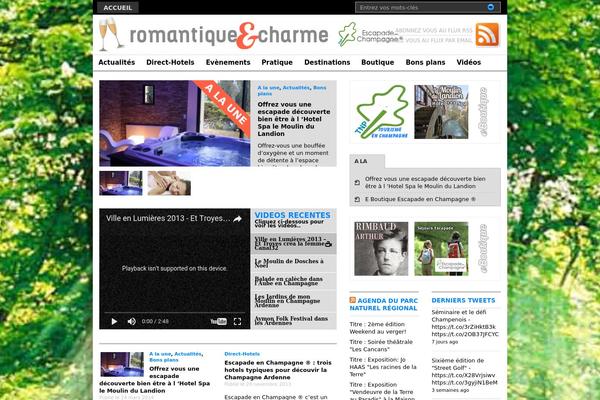Select the massage slider thumbnail
Image resolution: width=600 pixels, height=400 pixels.
(169, 183)
